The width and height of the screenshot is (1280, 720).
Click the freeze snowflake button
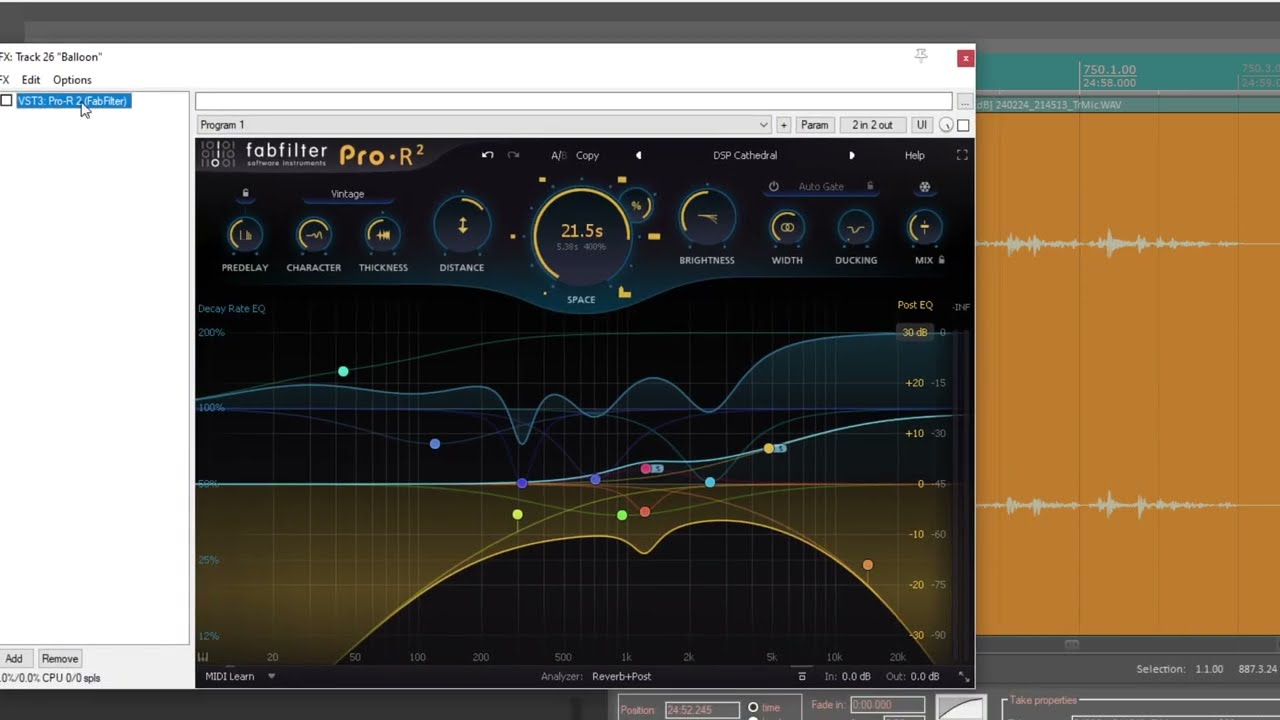pyautogui.click(x=924, y=187)
